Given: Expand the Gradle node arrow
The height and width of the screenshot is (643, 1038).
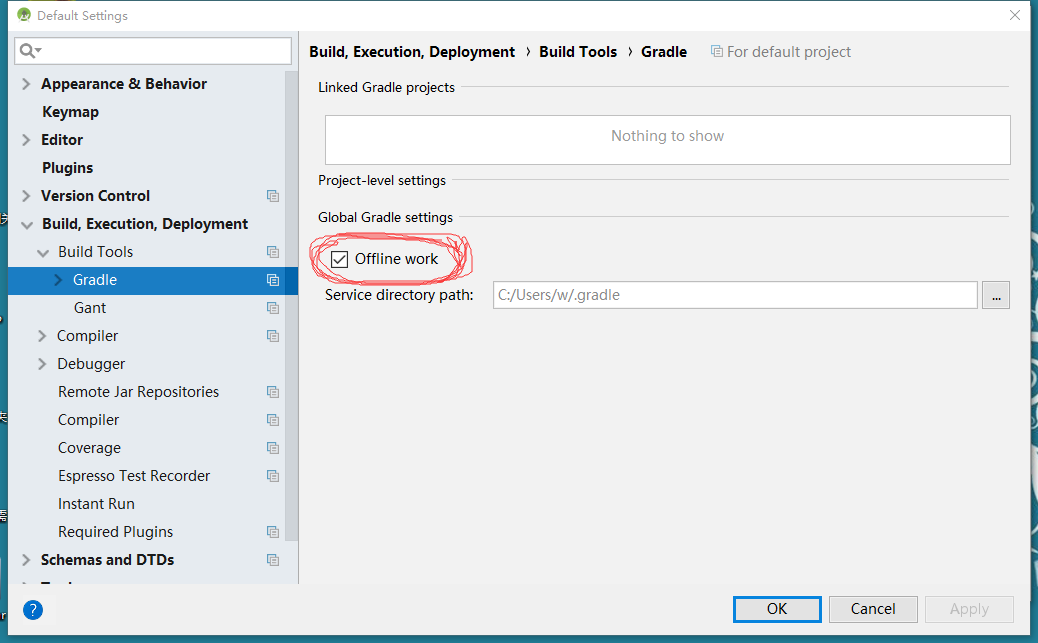Looking at the screenshot, I should tap(58, 280).
